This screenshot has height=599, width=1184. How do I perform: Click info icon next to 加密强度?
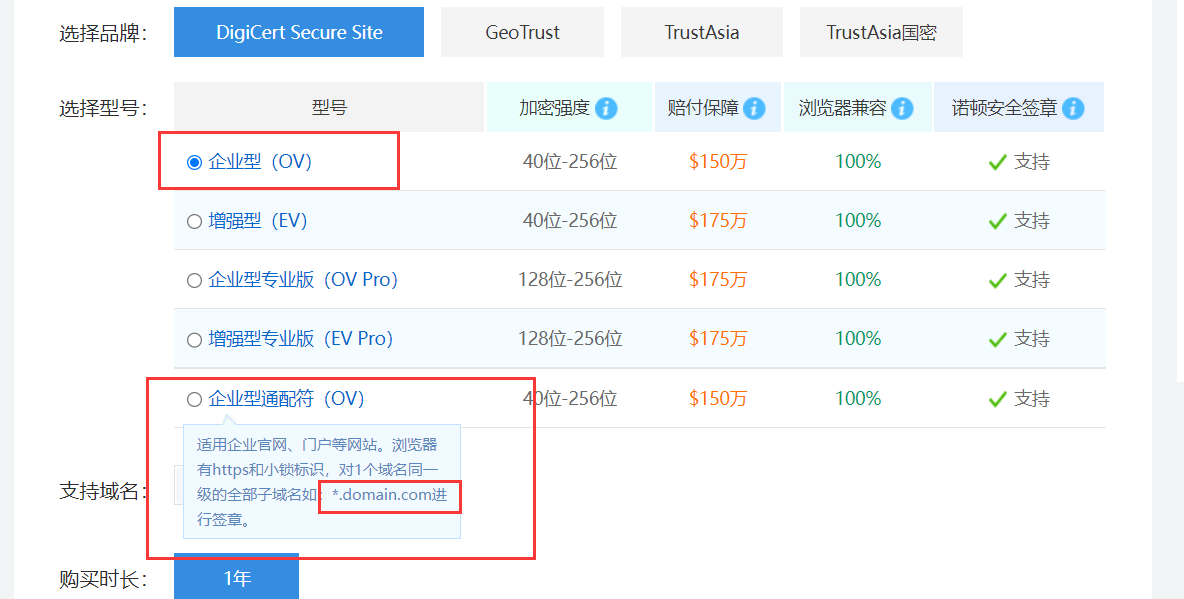coord(606,108)
